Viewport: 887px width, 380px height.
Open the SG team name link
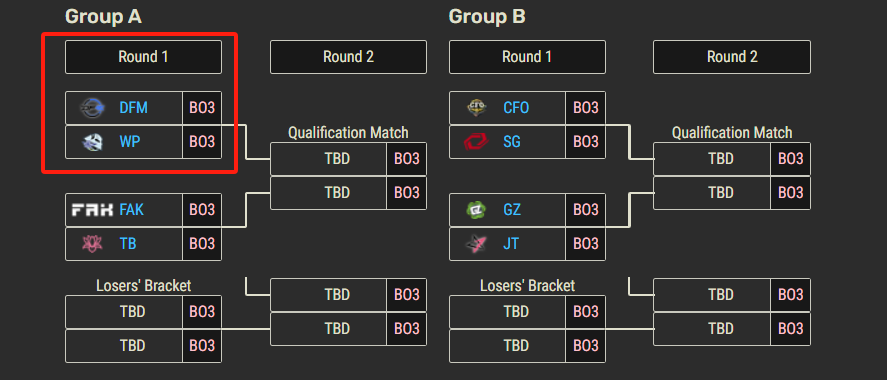click(512, 142)
